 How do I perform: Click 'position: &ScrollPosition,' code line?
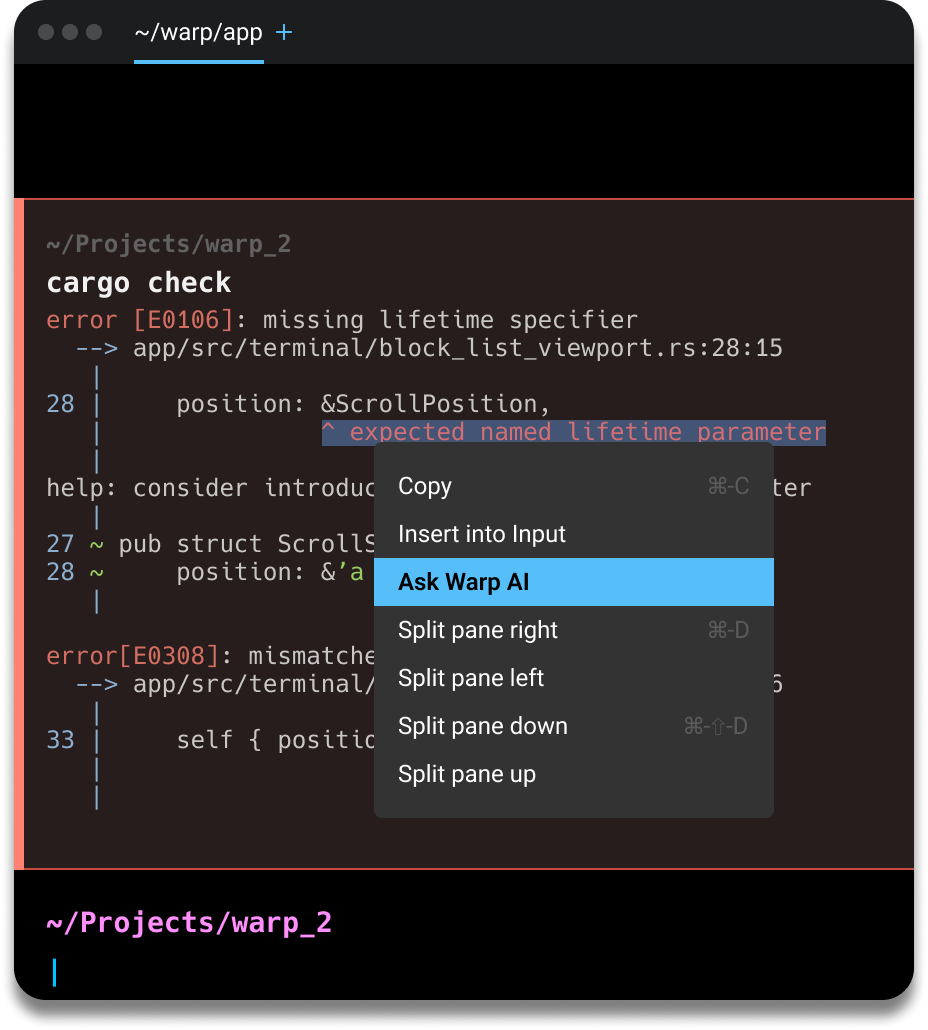pos(363,403)
